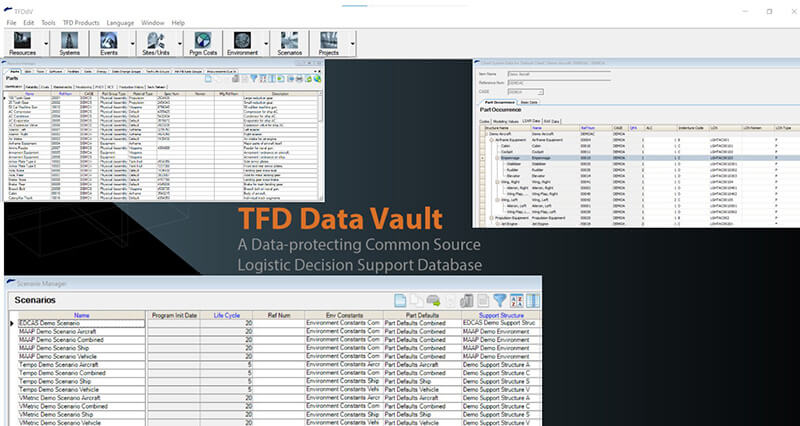Image resolution: width=800 pixels, height=426 pixels.
Task: Click the Parts window vertical scrollbar
Action: point(320,145)
